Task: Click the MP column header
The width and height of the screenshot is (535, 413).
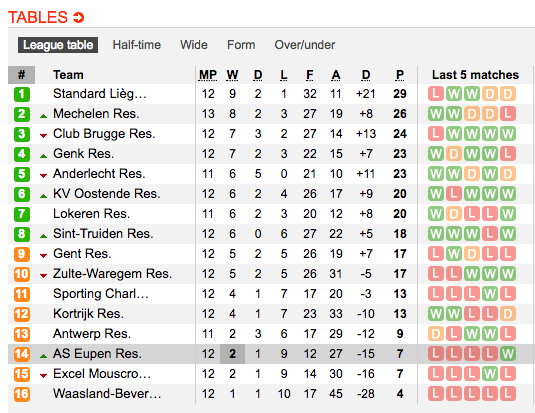Action: [x=208, y=75]
